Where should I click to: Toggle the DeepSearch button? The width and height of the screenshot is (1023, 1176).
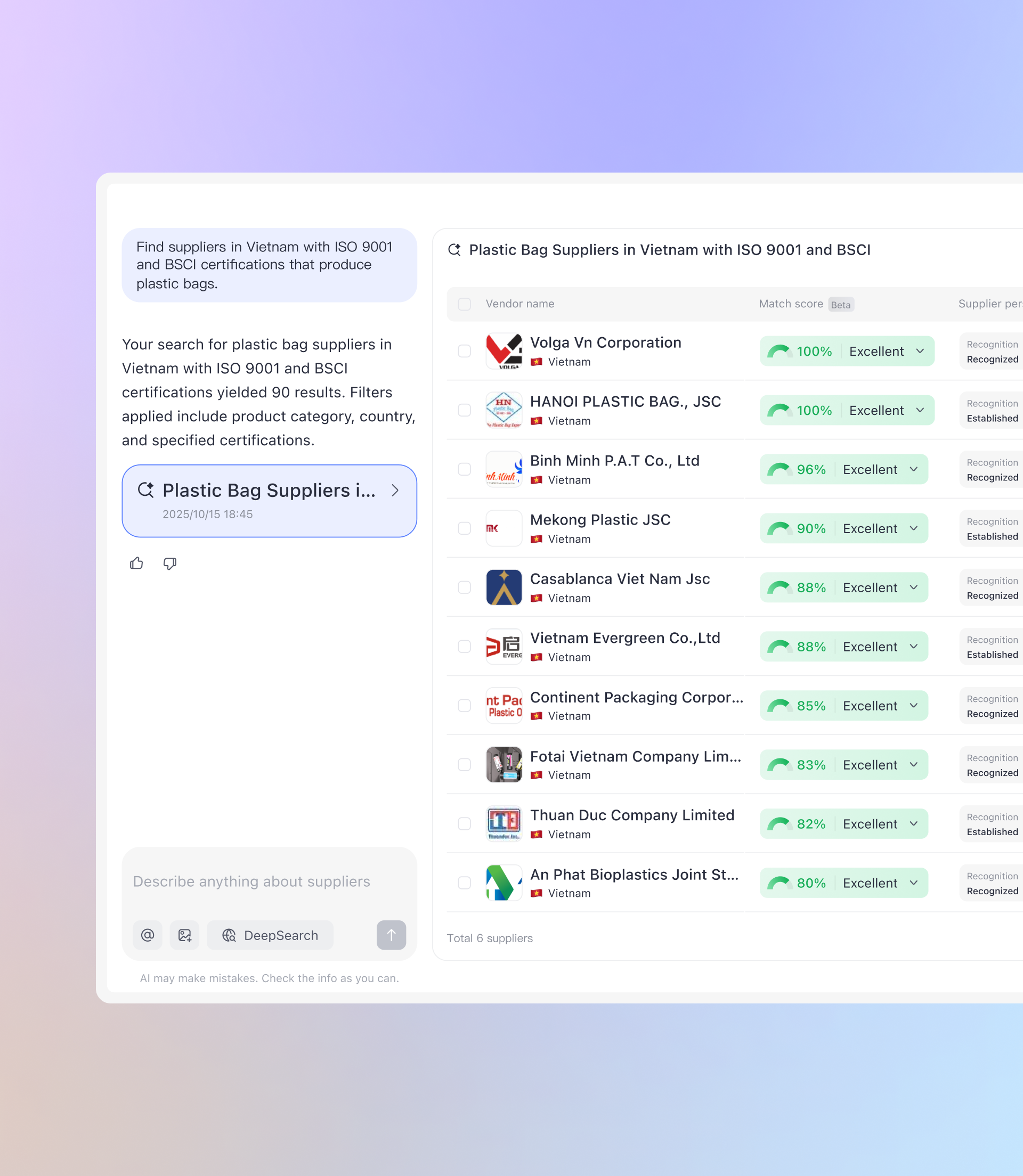(x=270, y=935)
